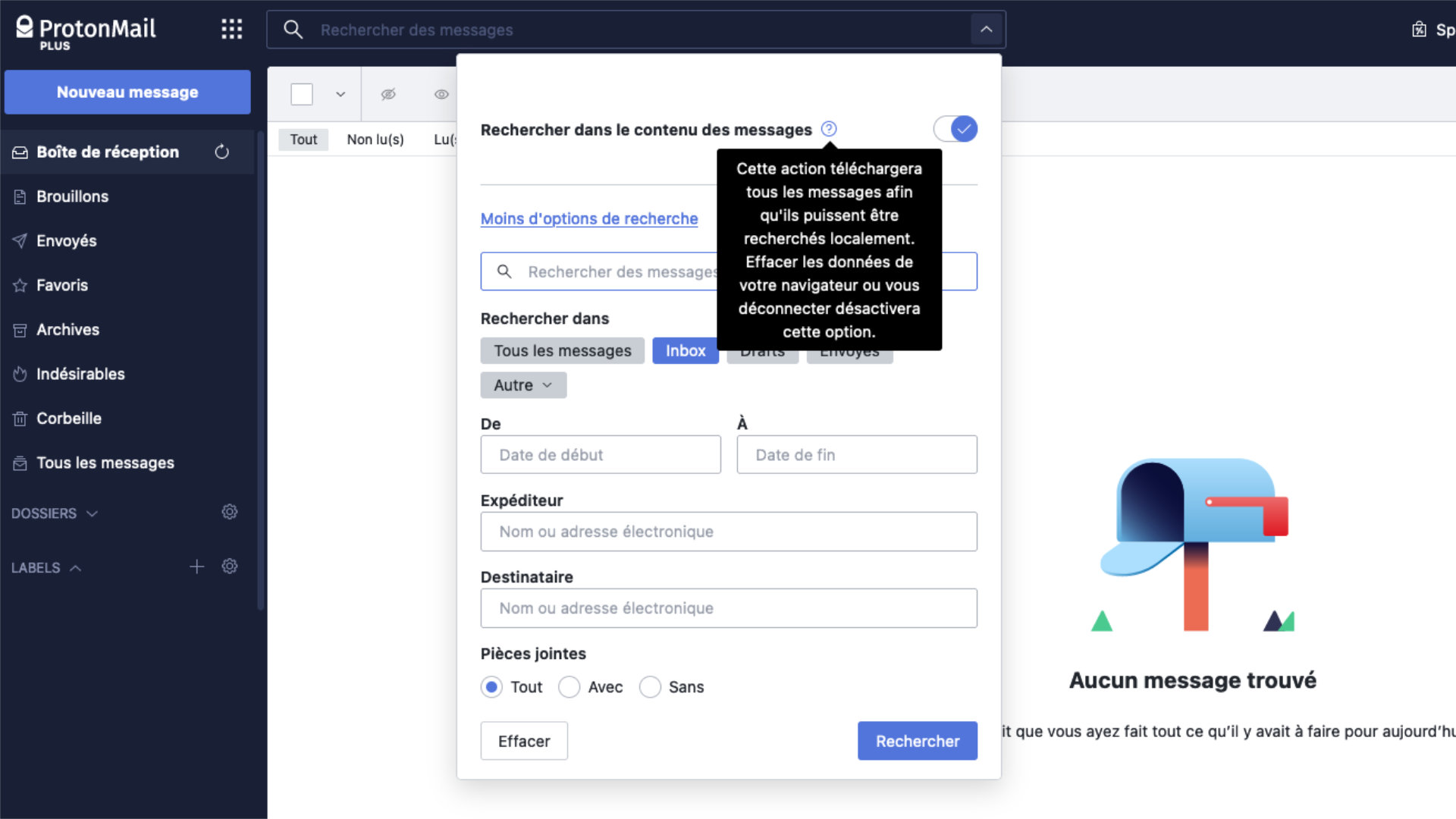Screen dimensions: 1456x819
Task: Select the Sans attachments radio button
Action: click(650, 687)
